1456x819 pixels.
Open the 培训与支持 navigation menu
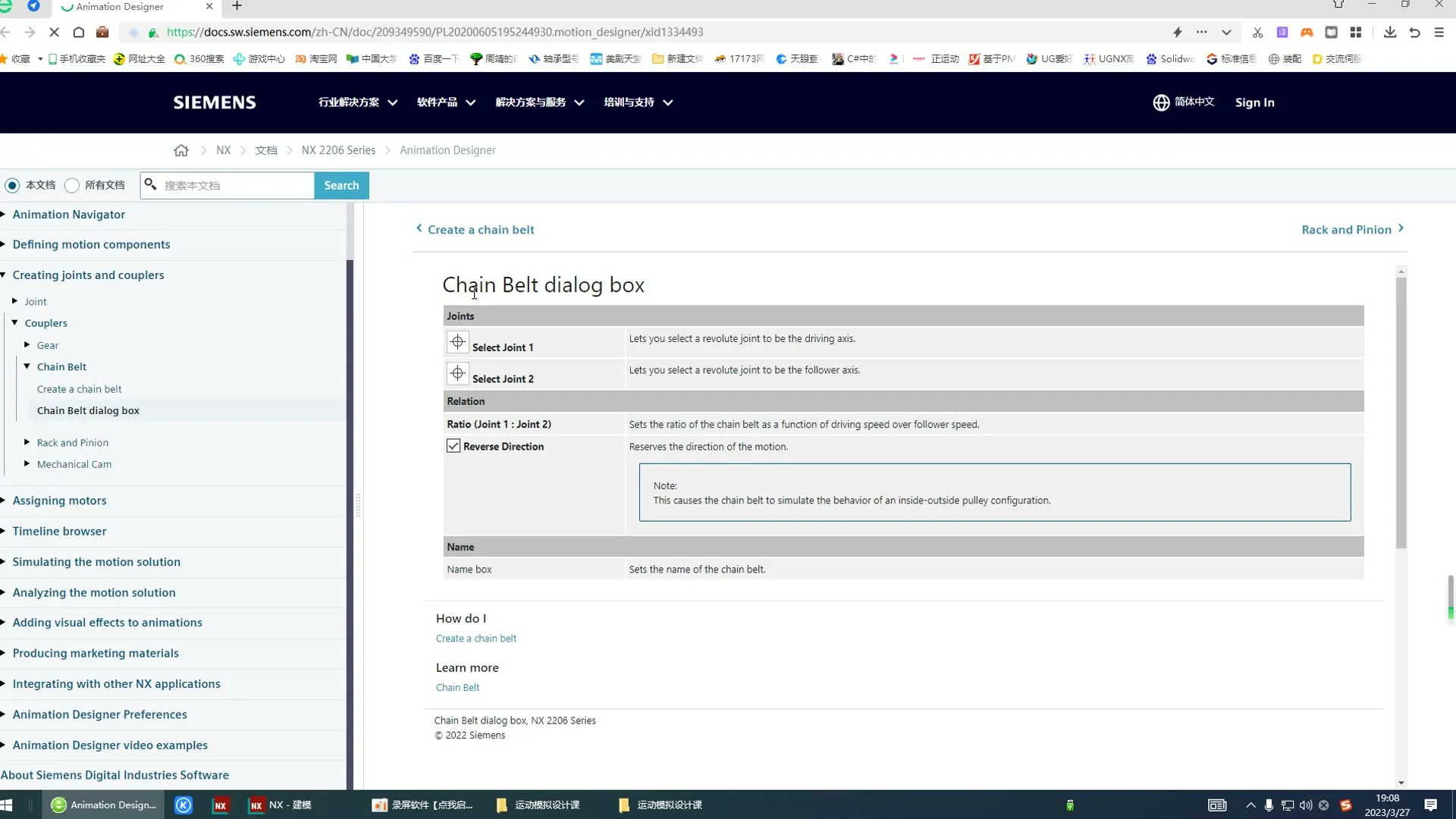click(638, 102)
